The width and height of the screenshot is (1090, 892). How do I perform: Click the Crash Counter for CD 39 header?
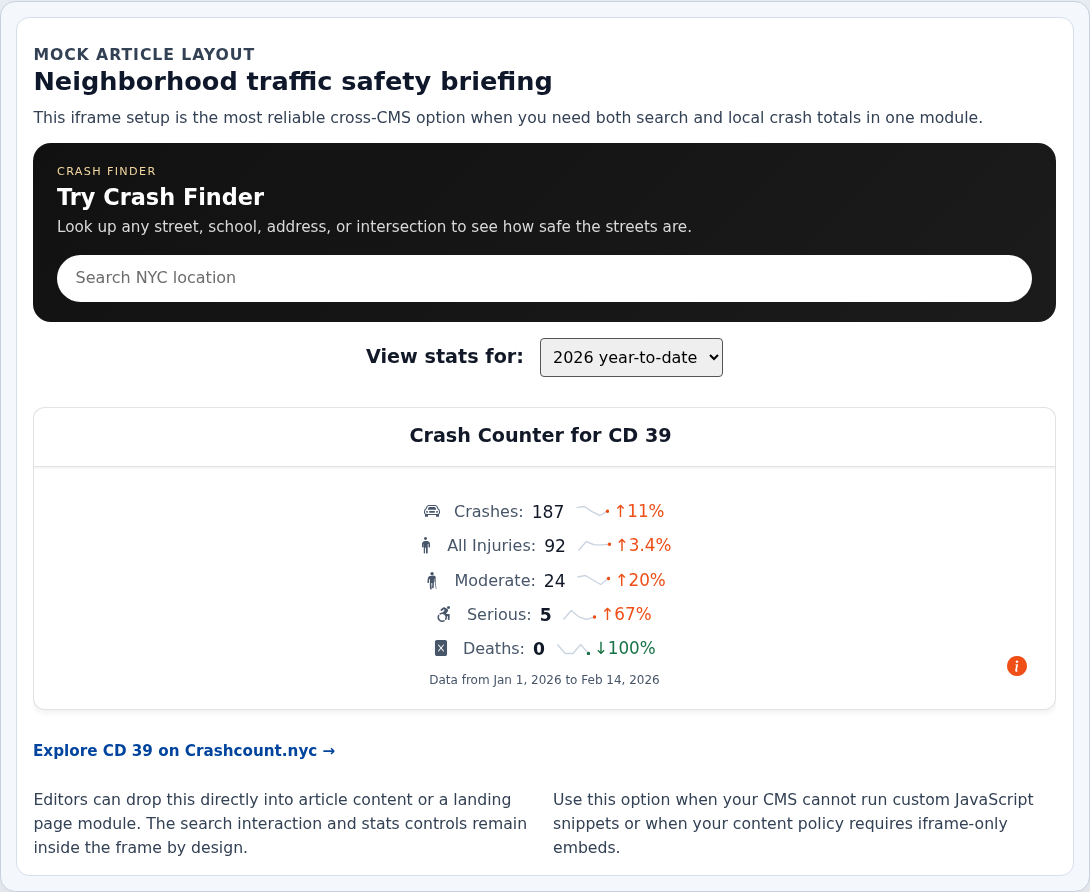[x=540, y=435]
